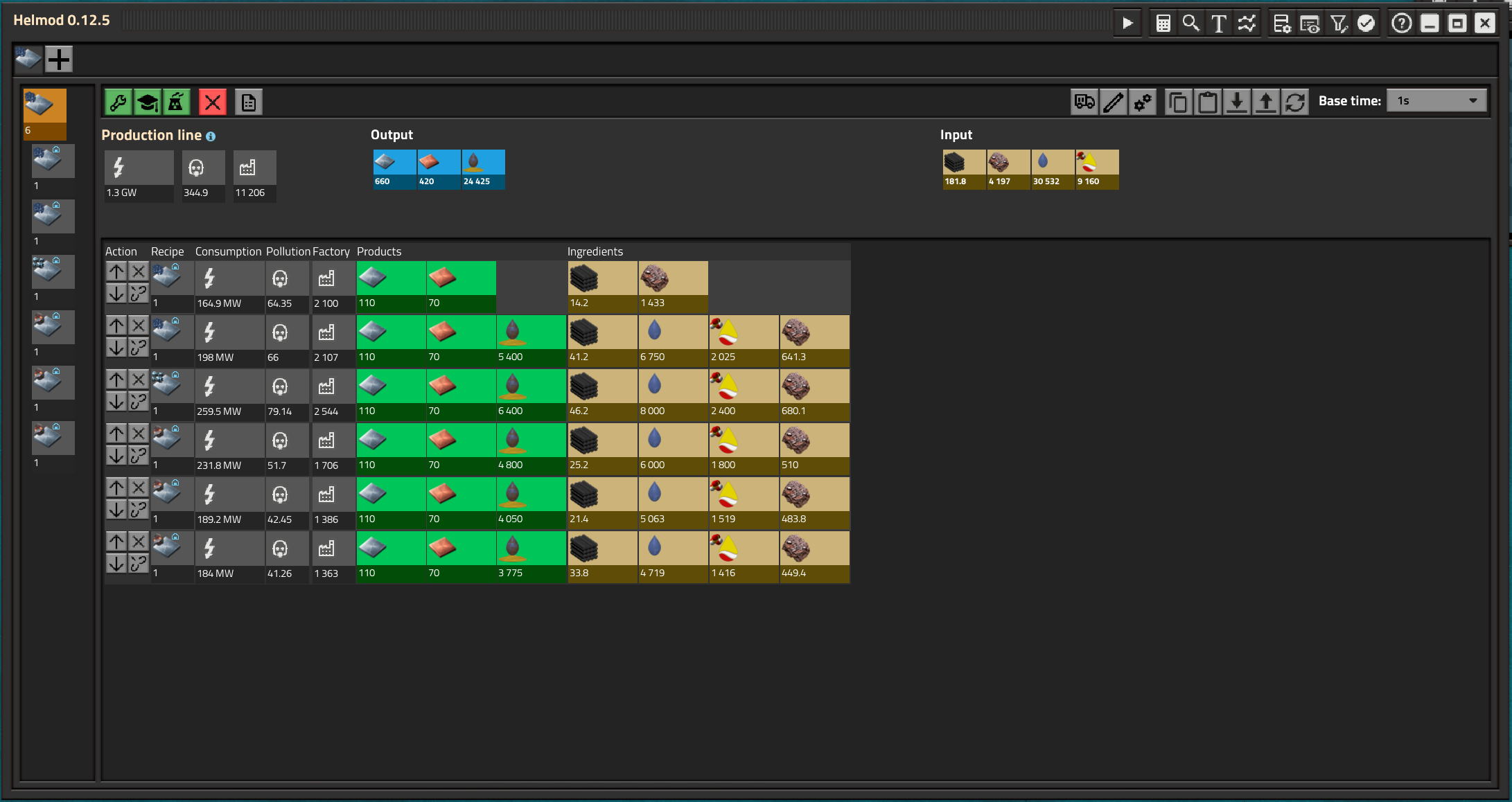Move the first recipe up using its arrow
Image resolution: width=1512 pixels, height=802 pixels.
point(116,271)
